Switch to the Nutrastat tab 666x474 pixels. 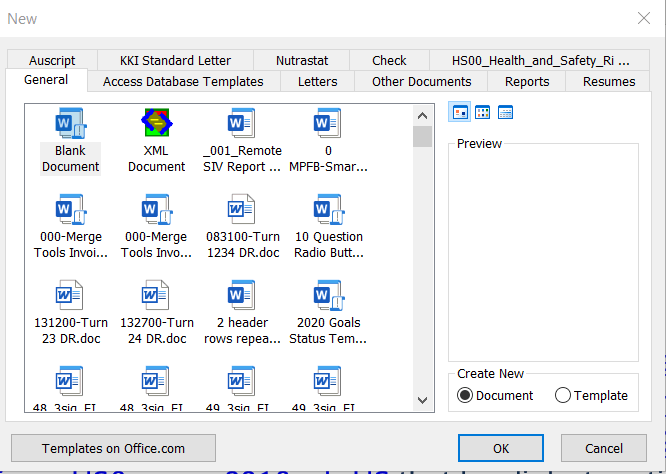(302, 60)
